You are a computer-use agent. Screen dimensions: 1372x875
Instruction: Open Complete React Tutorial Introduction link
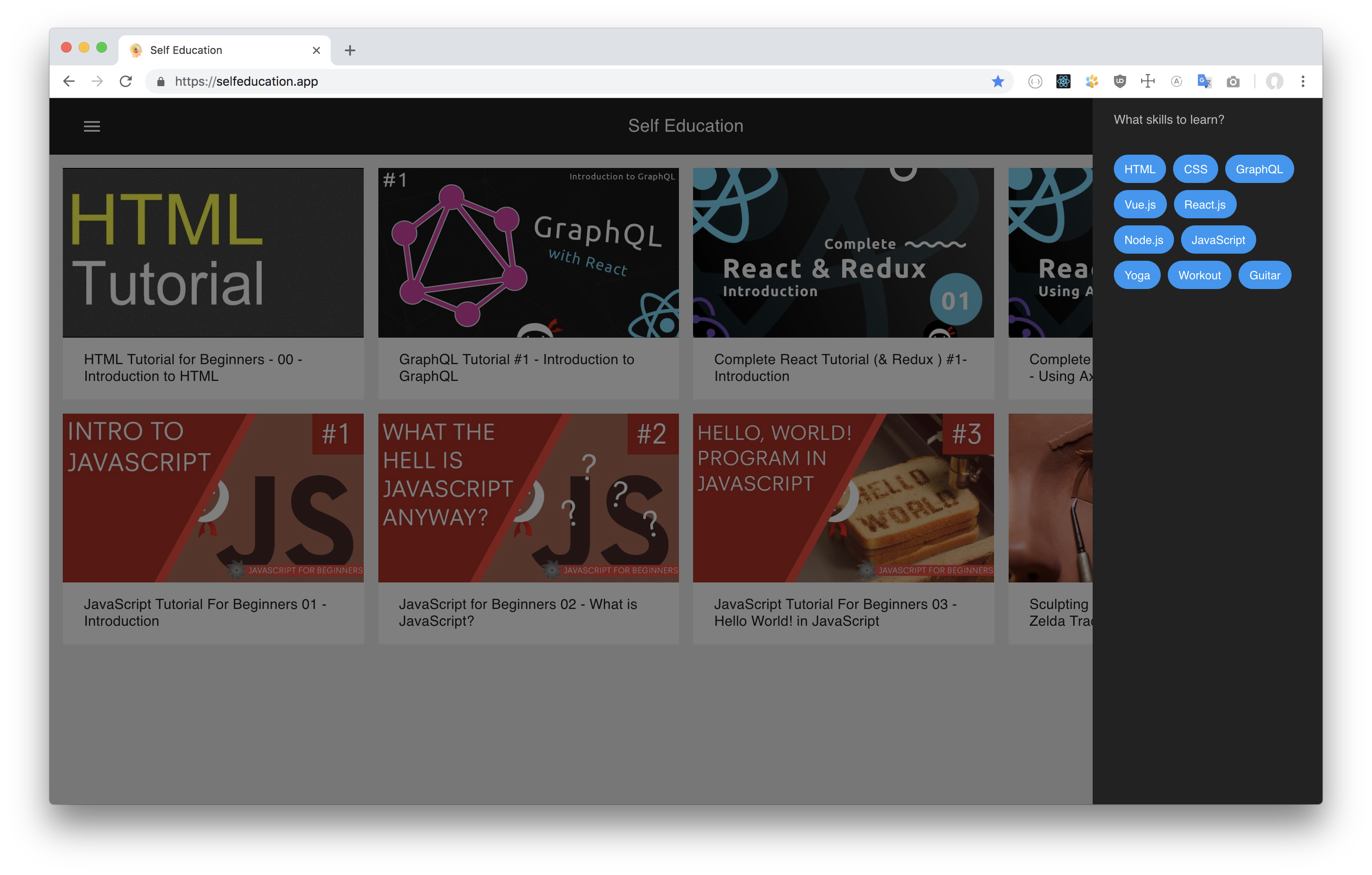point(840,367)
